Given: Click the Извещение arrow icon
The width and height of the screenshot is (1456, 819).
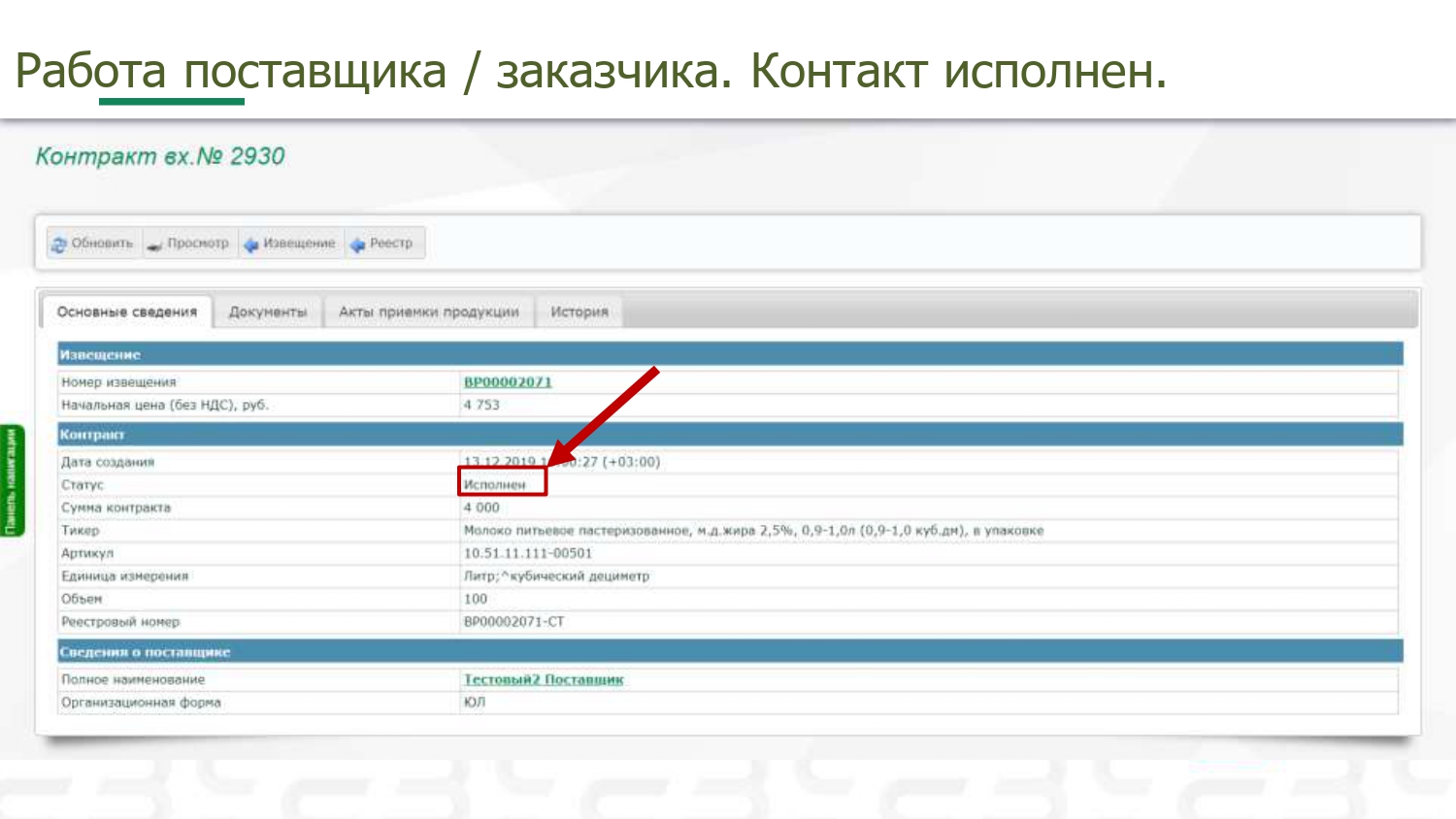Looking at the screenshot, I should click(x=251, y=245).
